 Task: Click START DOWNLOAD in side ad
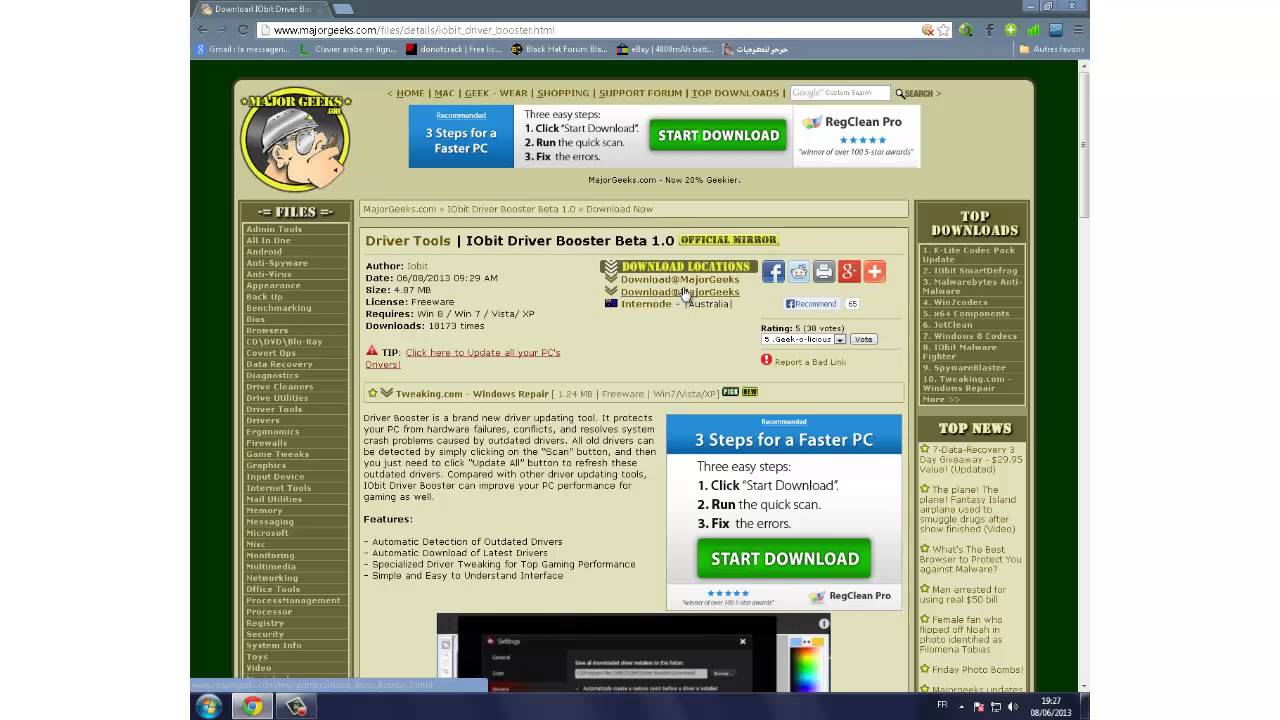[x=784, y=558]
